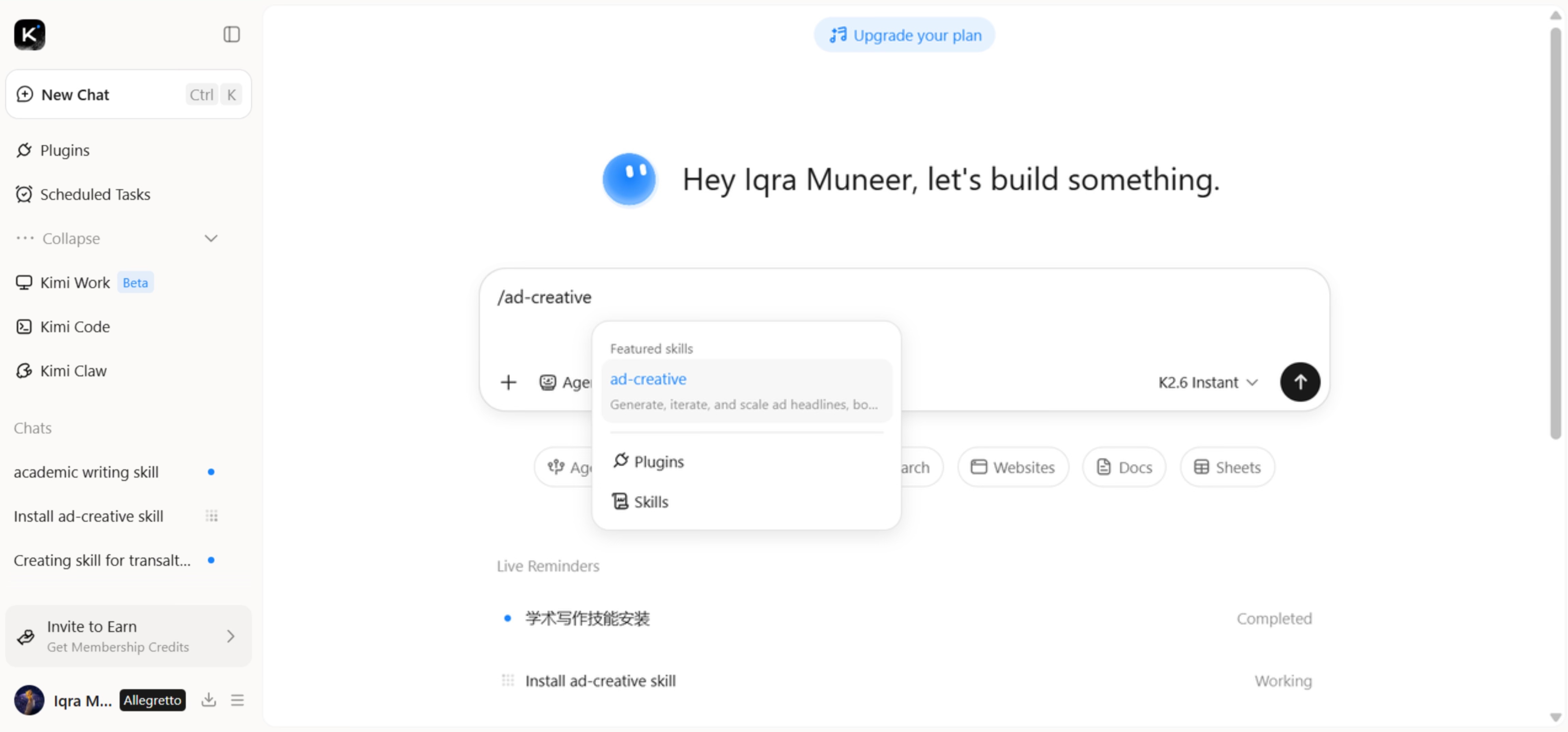The width and height of the screenshot is (1568, 732).
Task: Click the Kimi Work monitor icon
Action: click(x=24, y=282)
